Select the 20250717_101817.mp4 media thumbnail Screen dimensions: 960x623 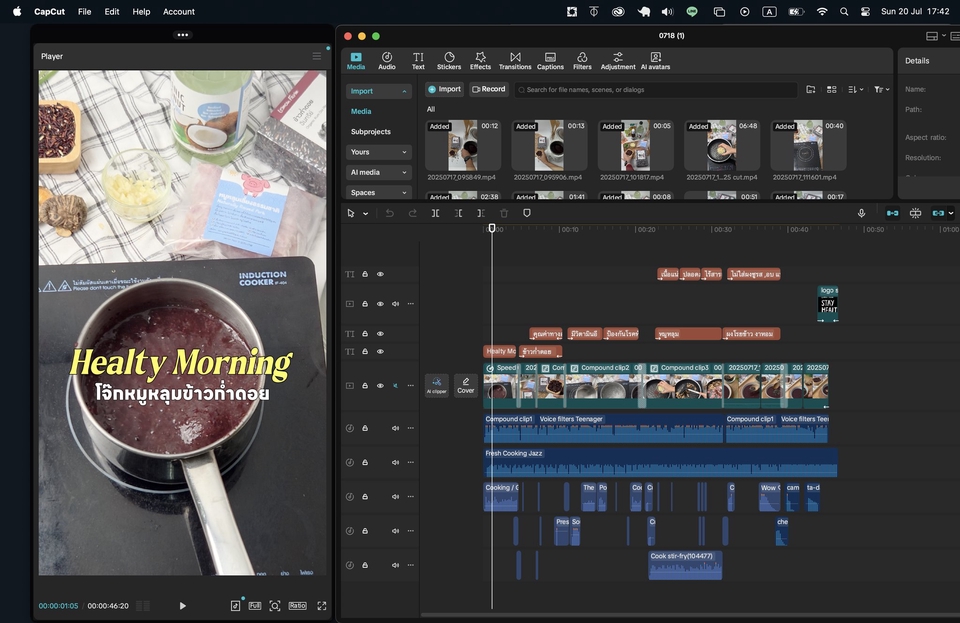click(635, 147)
